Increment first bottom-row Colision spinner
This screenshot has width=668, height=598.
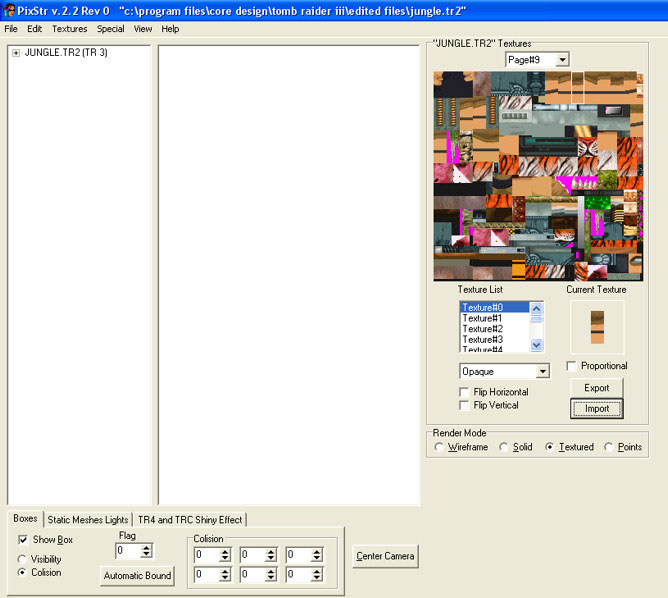[225, 572]
